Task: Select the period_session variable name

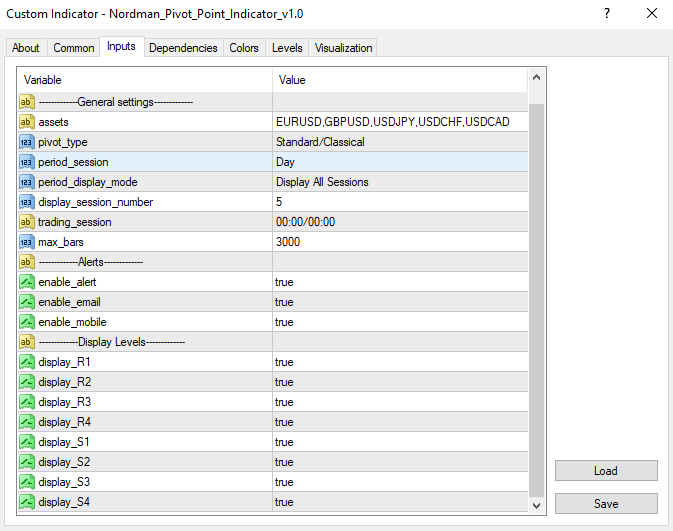Action: pos(73,162)
